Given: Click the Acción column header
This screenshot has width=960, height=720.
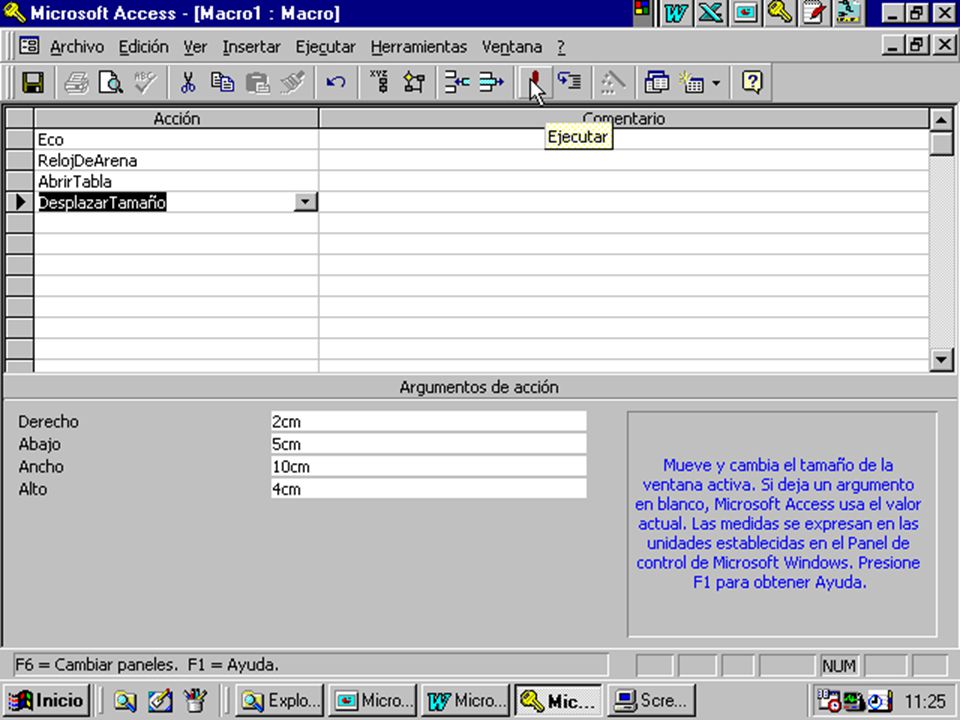Looking at the screenshot, I should click(x=176, y=119).
